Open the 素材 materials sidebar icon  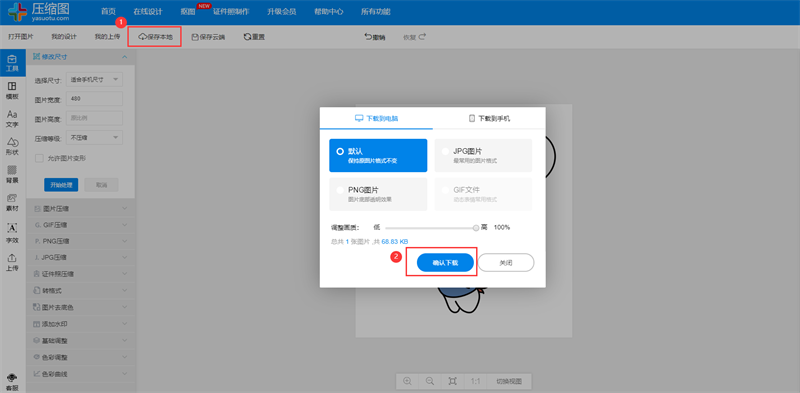pyautogui.click(x=12, y=202)
